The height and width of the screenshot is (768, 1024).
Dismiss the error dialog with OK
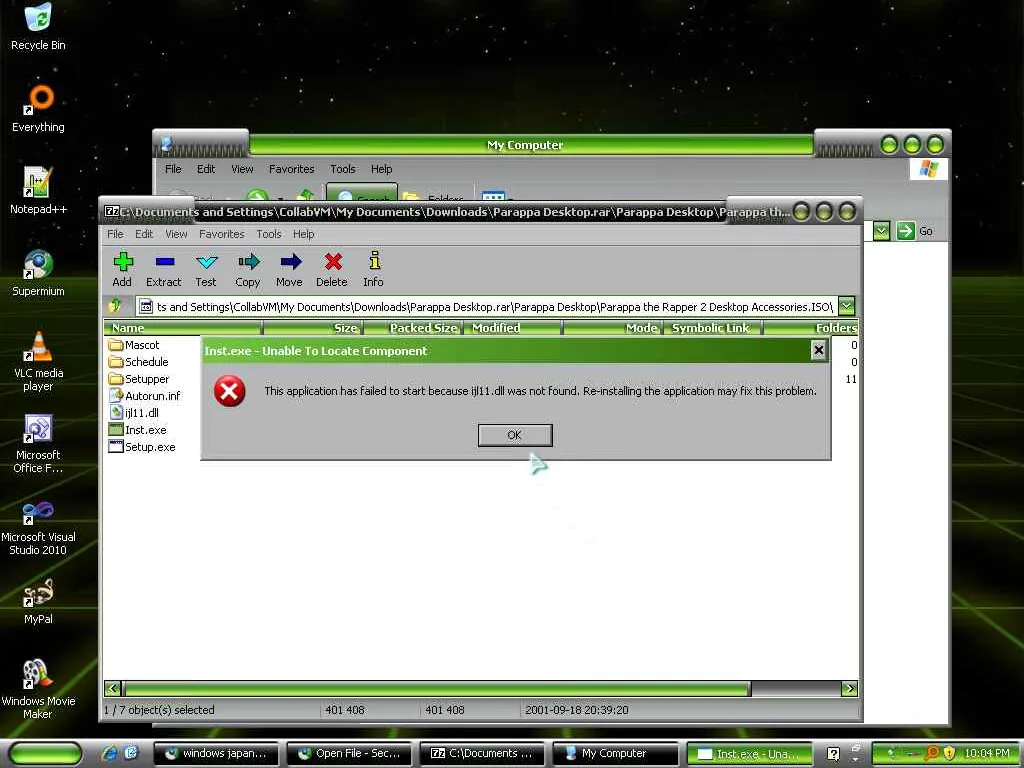(515, 435)
